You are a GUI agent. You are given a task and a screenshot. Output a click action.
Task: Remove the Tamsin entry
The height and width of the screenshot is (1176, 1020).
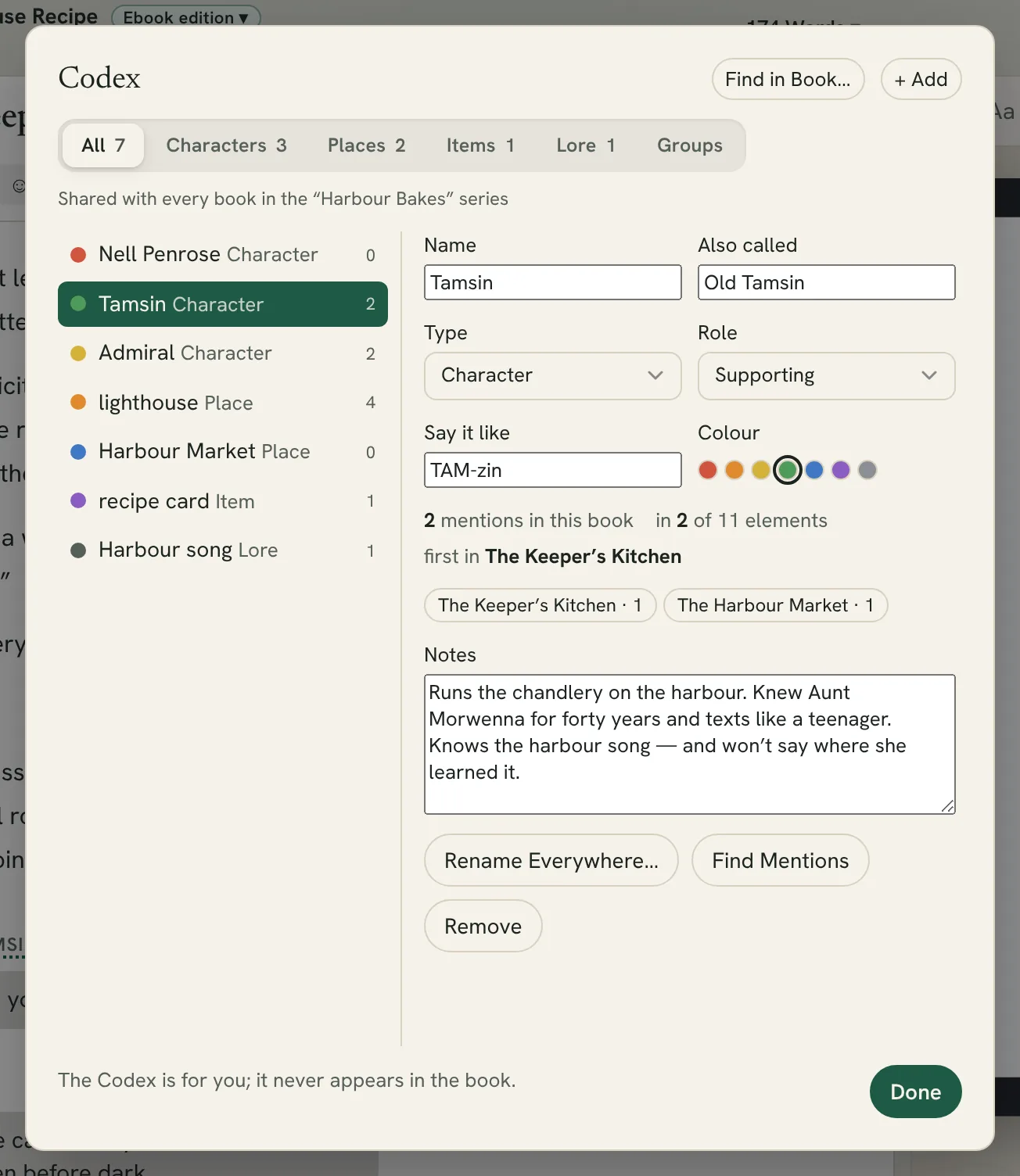483,926
